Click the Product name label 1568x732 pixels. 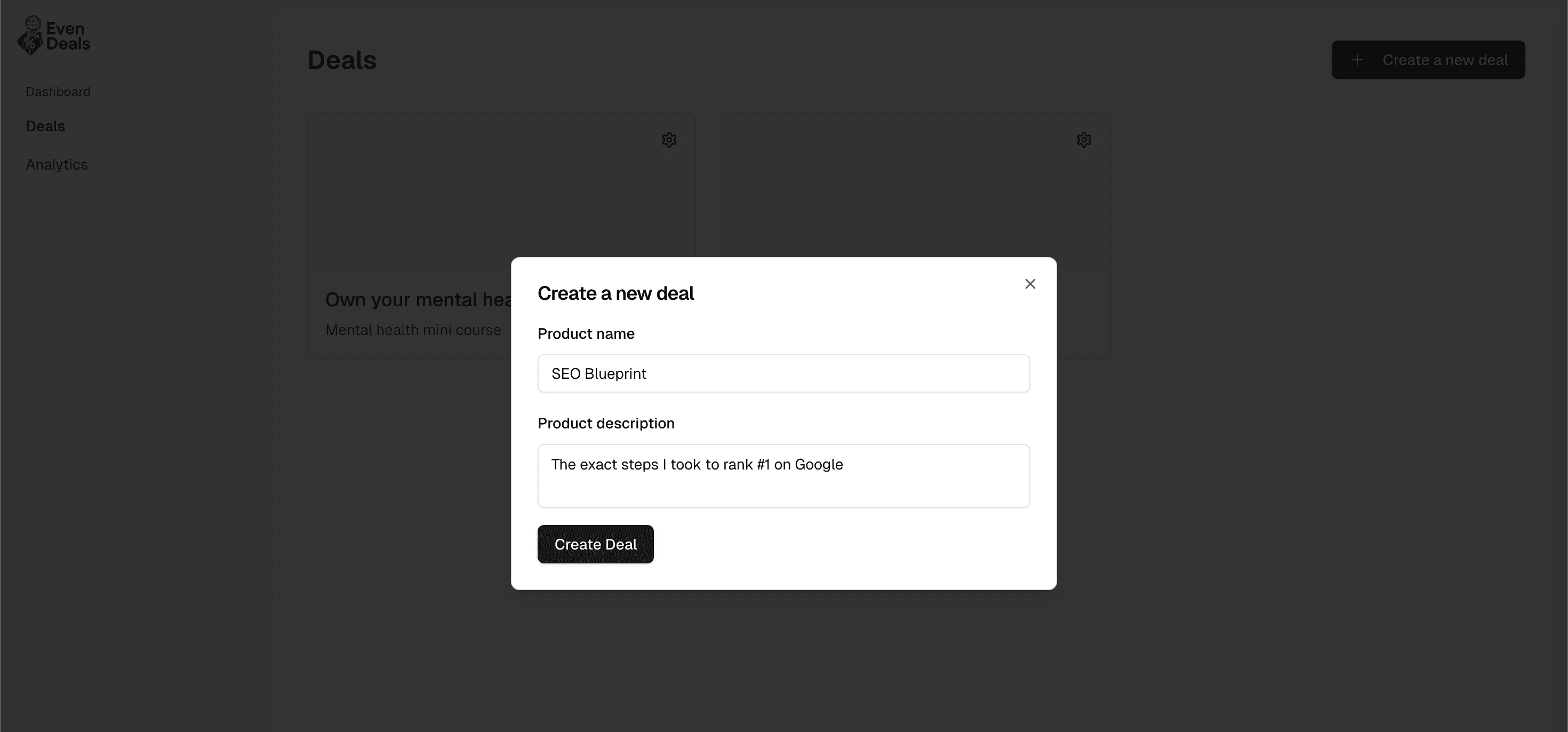[586, 334]
